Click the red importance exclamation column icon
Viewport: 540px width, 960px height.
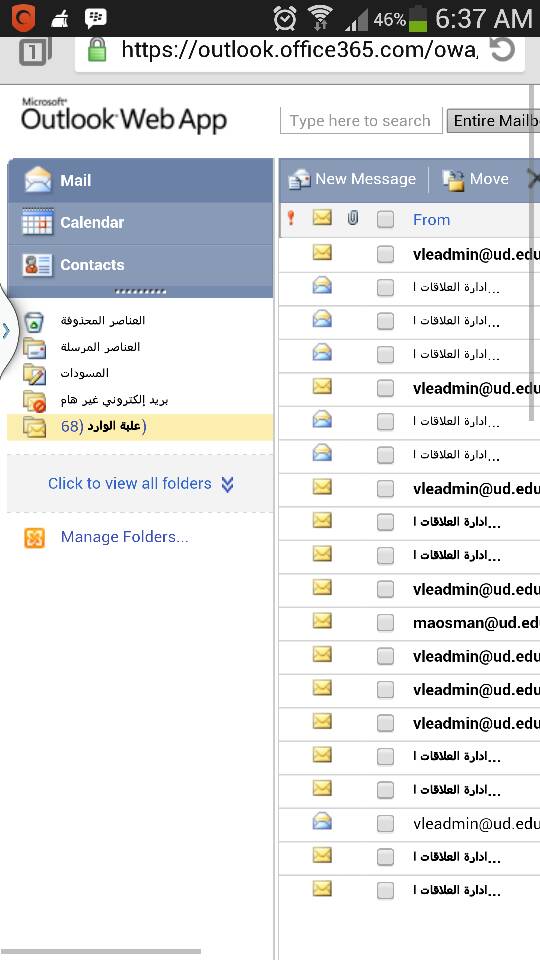coord(291,217)
